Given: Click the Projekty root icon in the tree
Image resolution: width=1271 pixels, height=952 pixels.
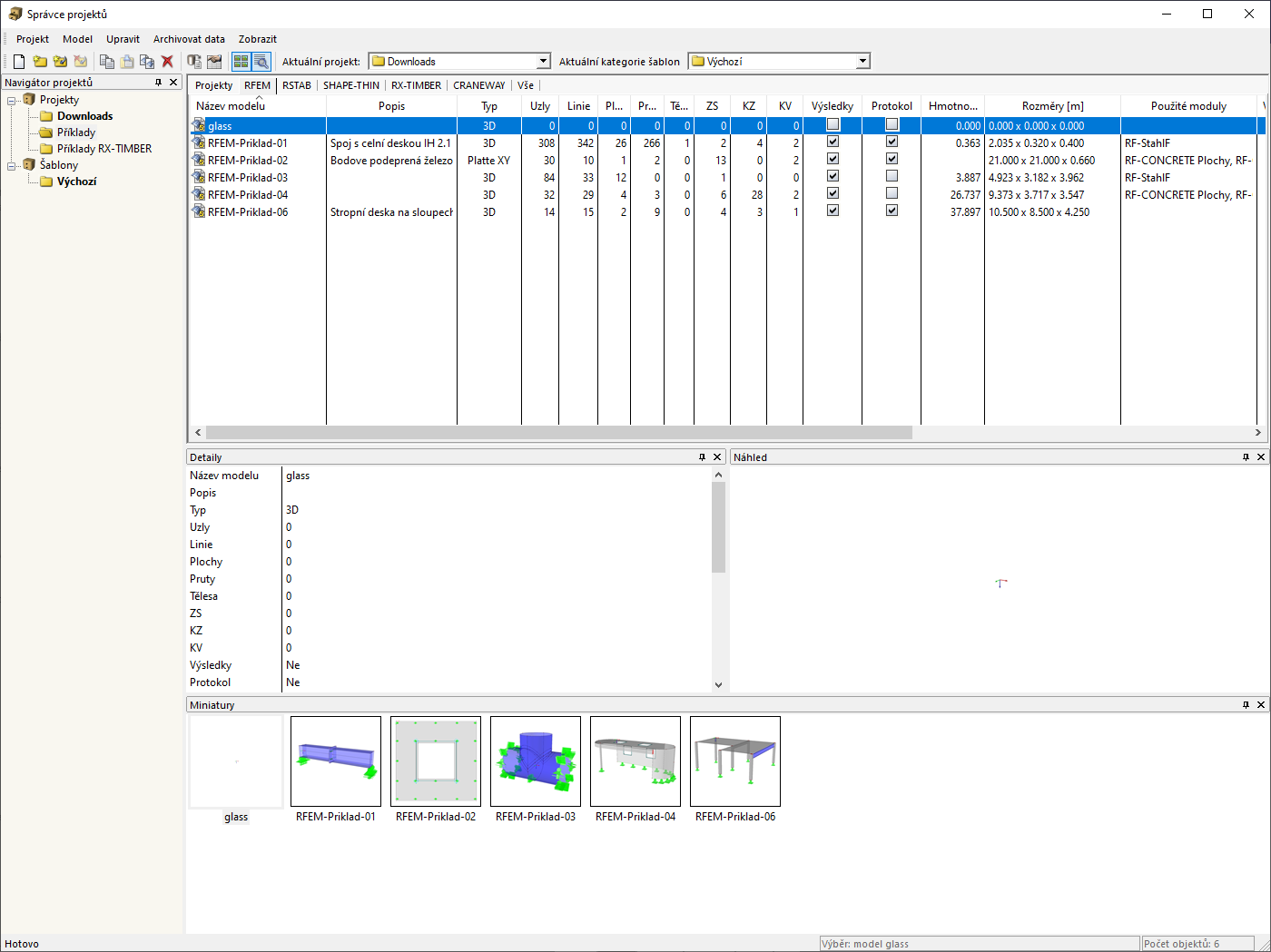Looking at the screenshot, I should tap(29, 100).
